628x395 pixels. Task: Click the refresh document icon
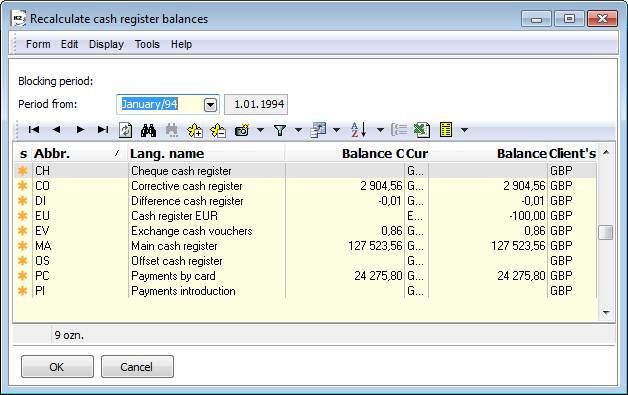(126, 130)
